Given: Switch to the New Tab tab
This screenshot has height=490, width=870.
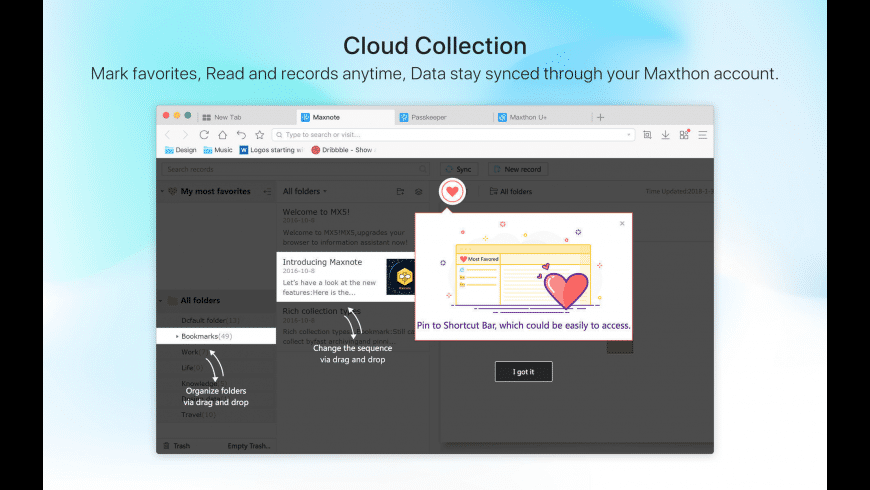Looking at the screenshot, I should pyautogui.click(x=246, y=117).
